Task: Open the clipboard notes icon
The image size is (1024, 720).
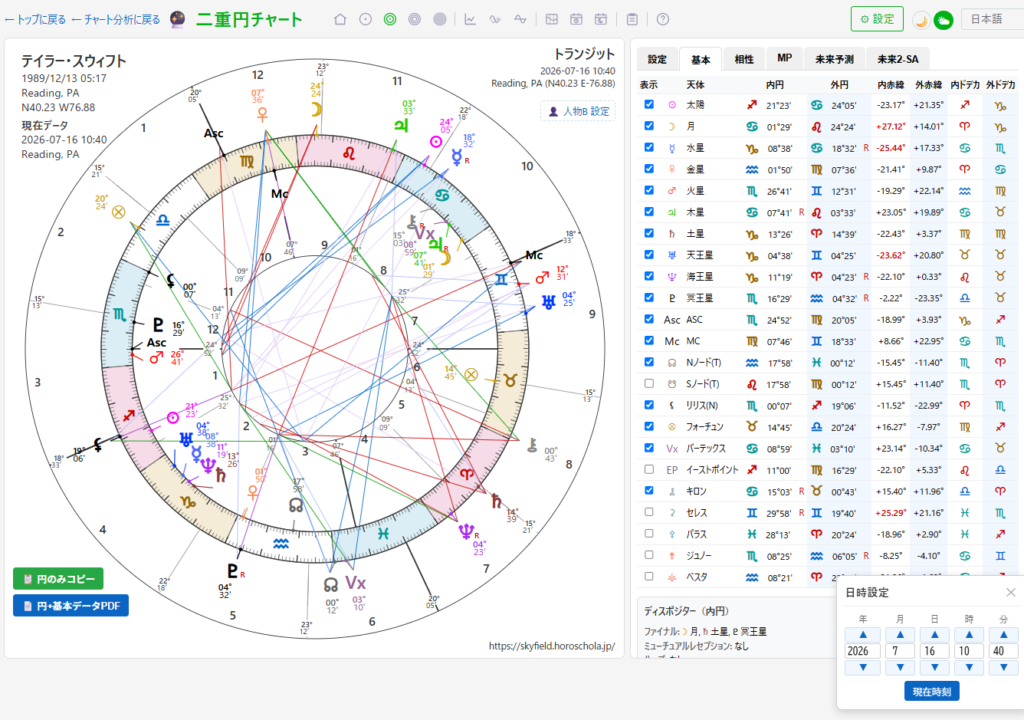Action: (632, 20)
